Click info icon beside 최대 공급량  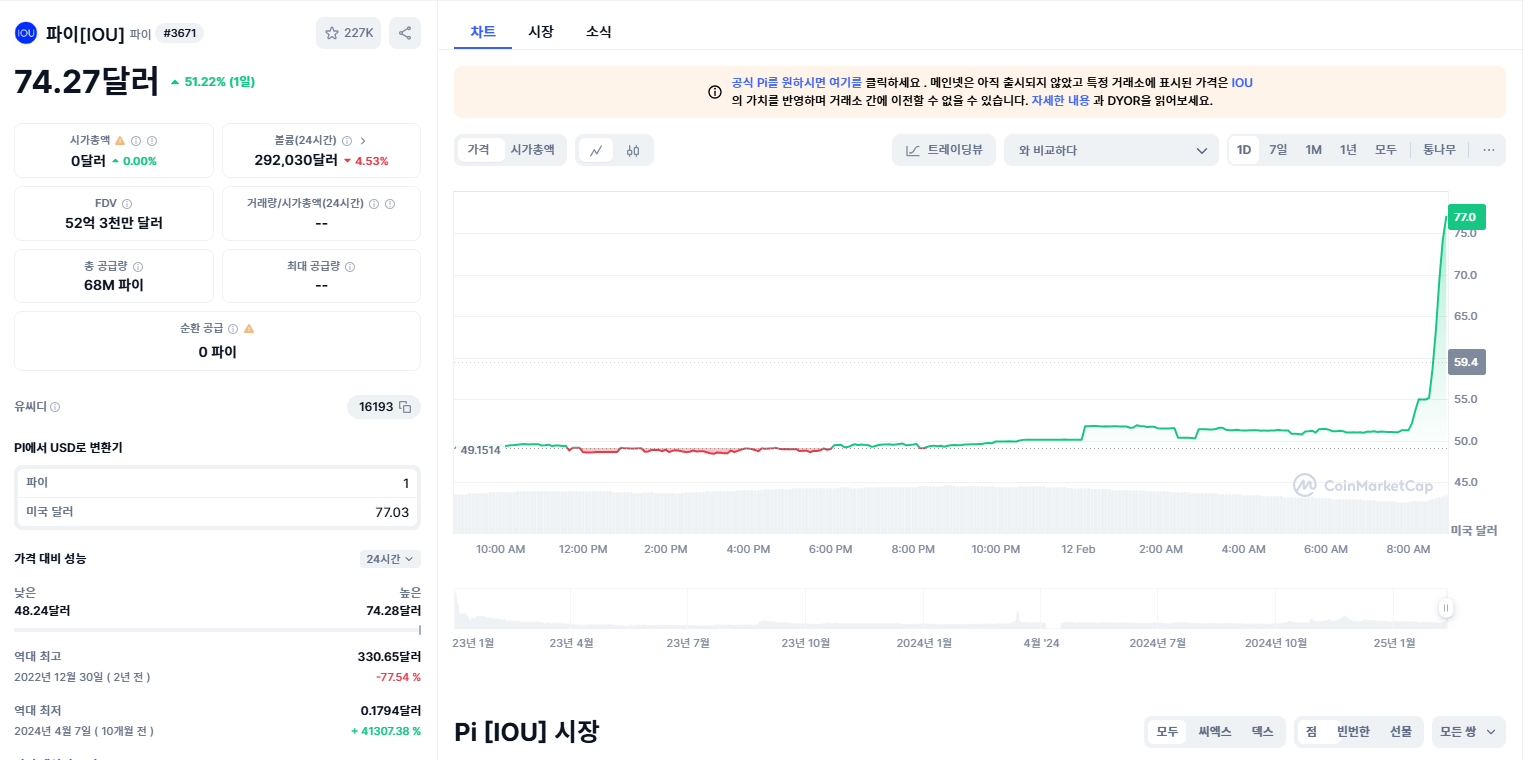[350, 267]
